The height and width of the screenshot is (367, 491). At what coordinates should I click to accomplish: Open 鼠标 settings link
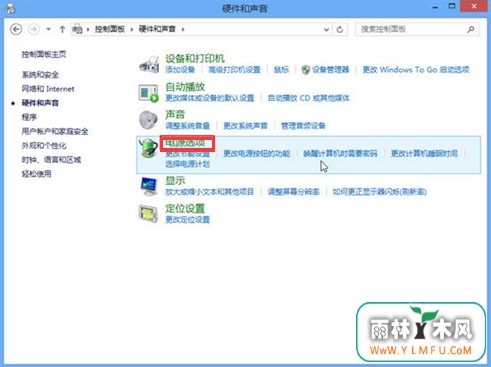point(281,70)
